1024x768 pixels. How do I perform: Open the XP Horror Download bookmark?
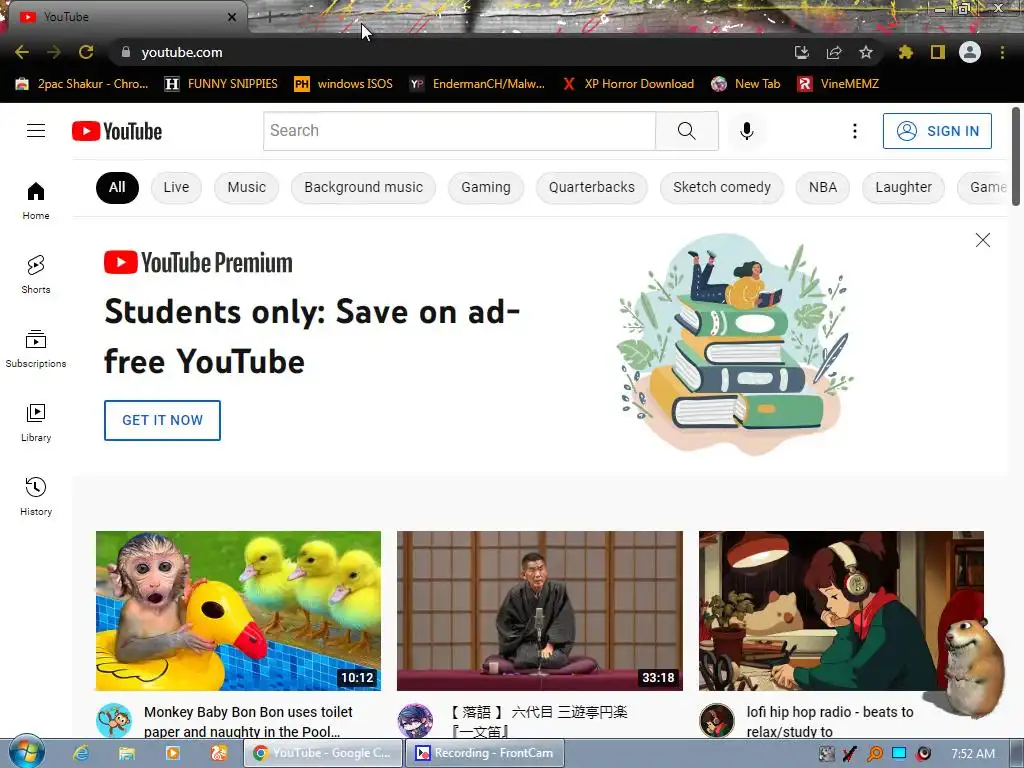[x=628, y=84]
